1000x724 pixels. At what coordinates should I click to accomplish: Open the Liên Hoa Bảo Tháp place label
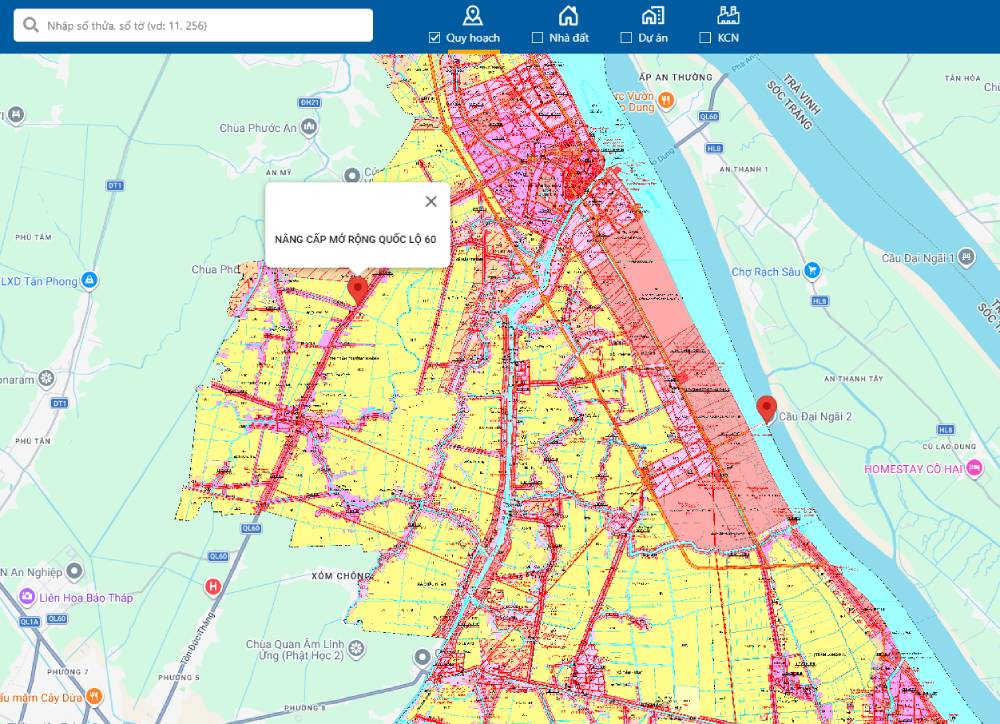click(85, 597)
